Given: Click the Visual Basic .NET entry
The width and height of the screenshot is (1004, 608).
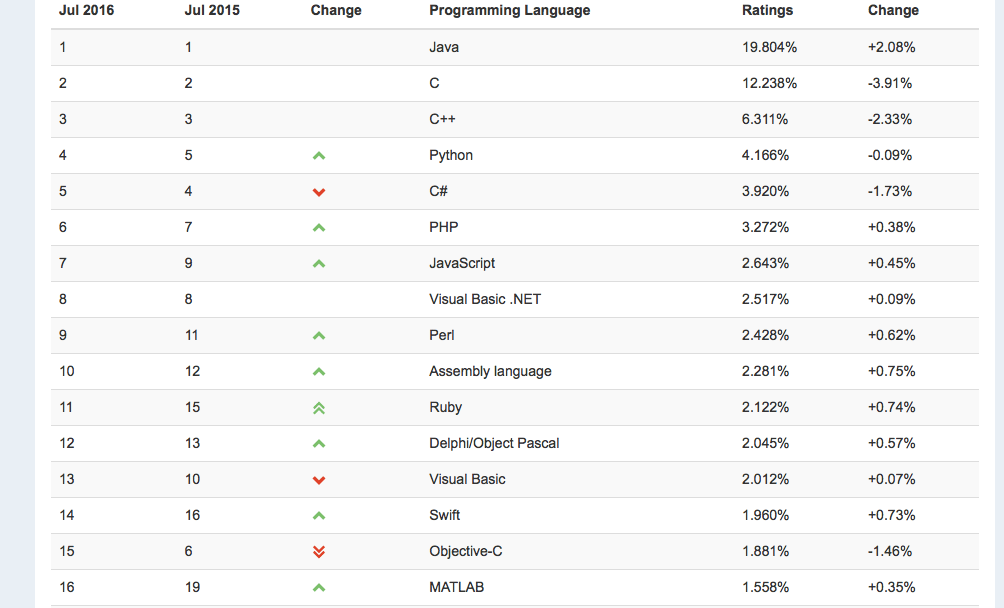Looking at the screenshot, I should 485,299.
